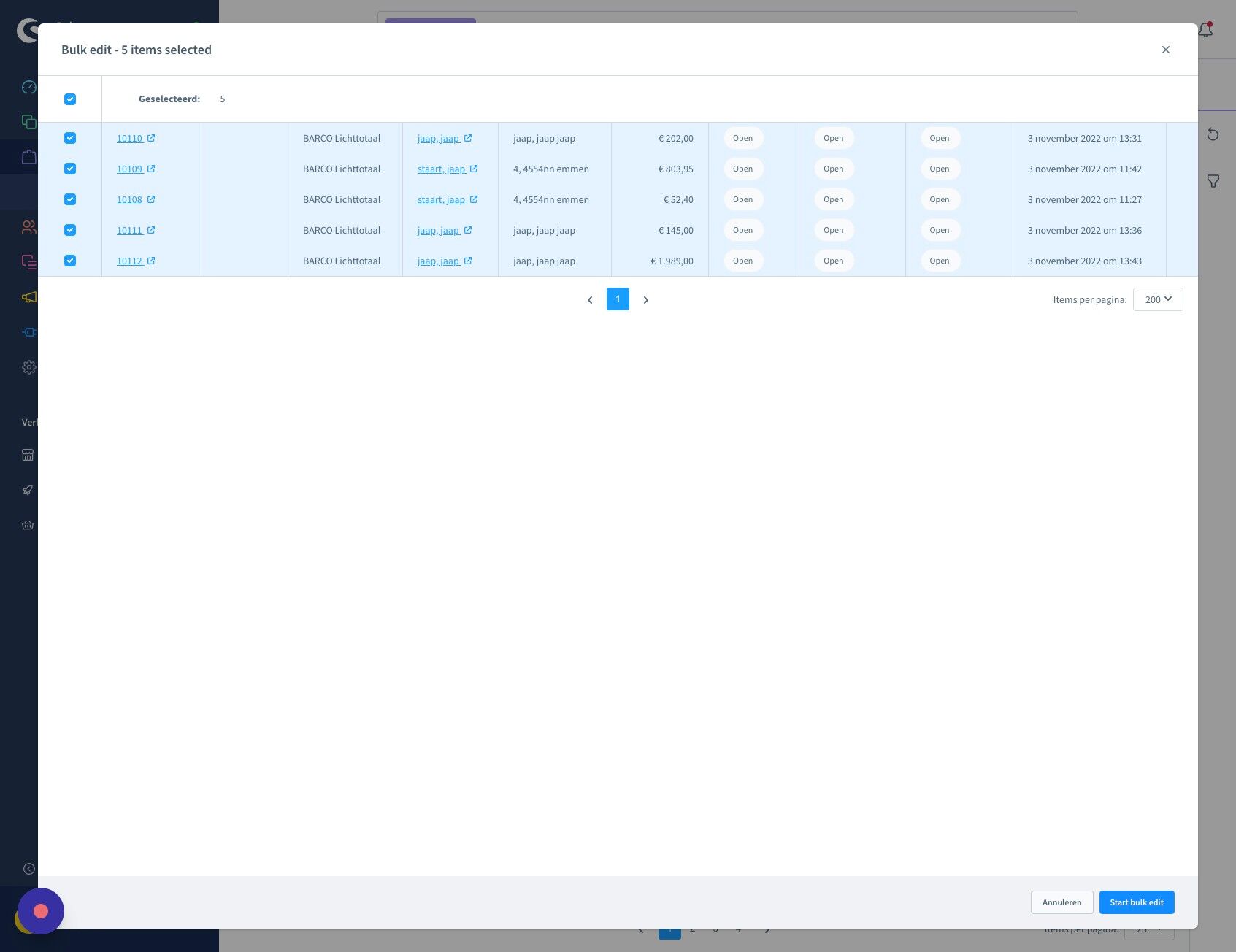Close the bulk edit dialog
This screenshot has height=952, width=1236.
(1165, 50)
